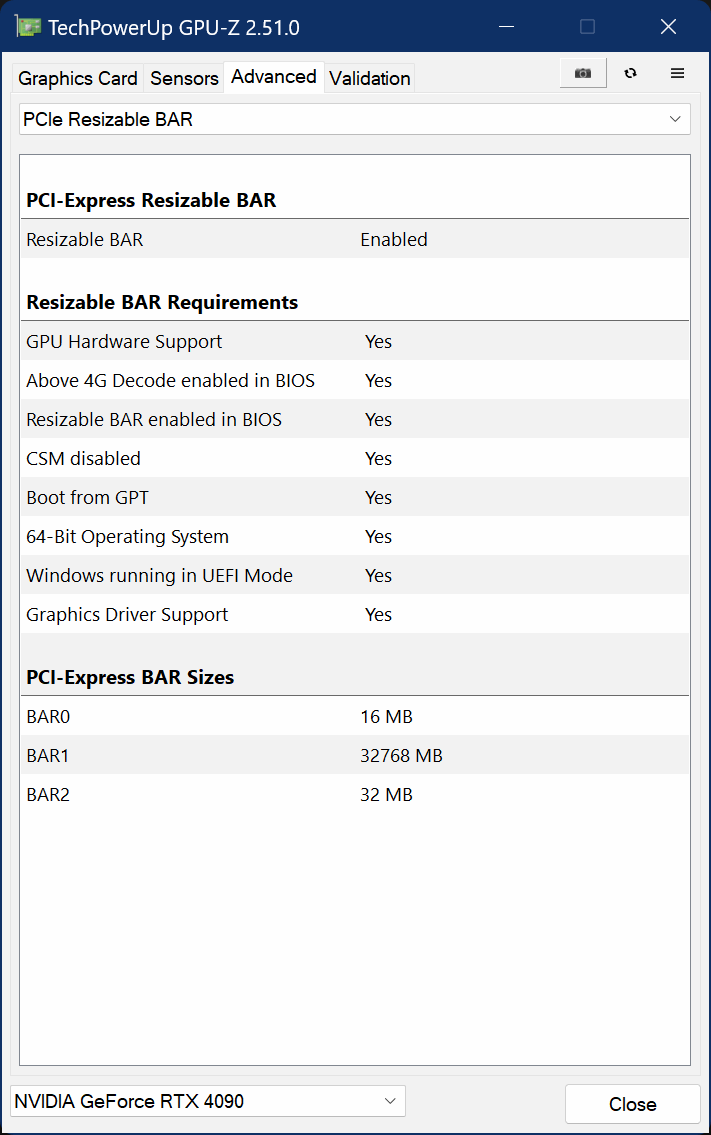711x1135 pixels.
Task: Open the hamburger menu icon
Action: (x=677, y=73)
